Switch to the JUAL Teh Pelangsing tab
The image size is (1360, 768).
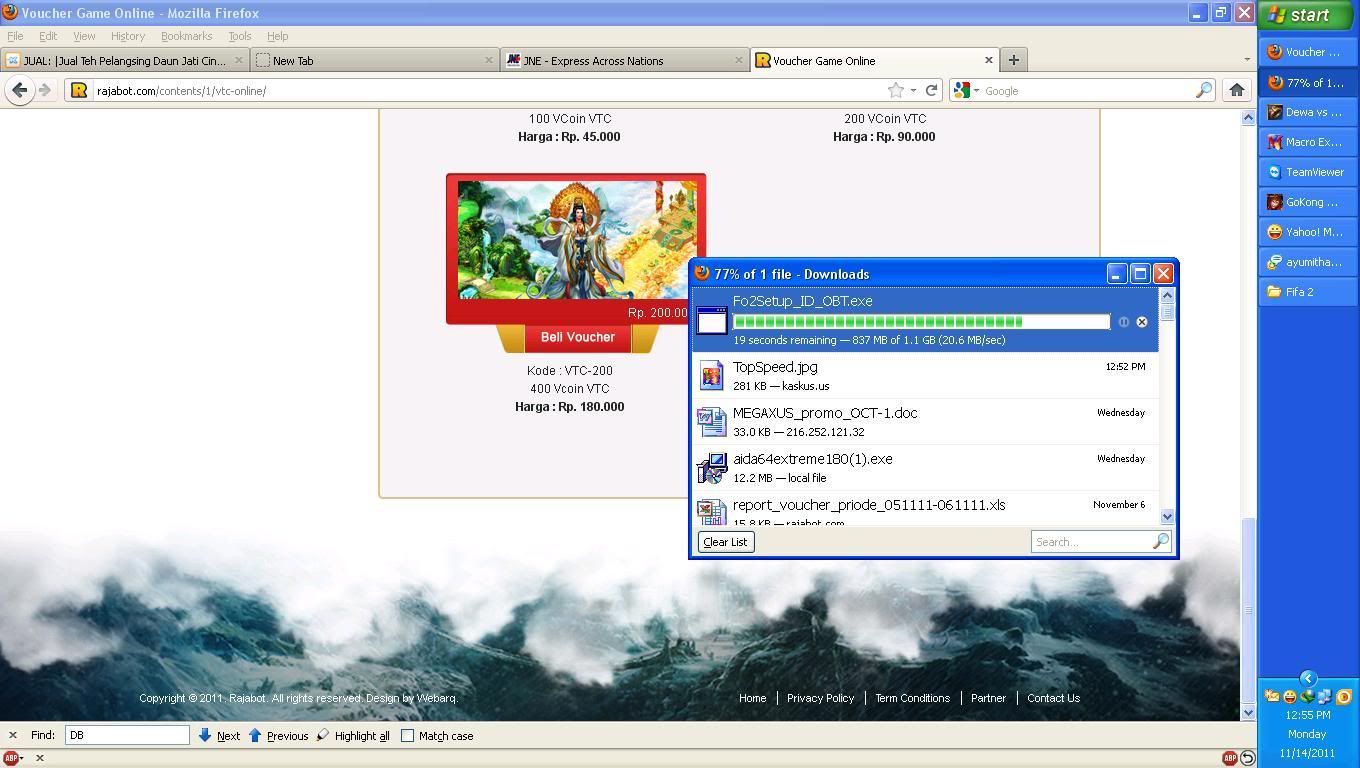coord(124,60)
